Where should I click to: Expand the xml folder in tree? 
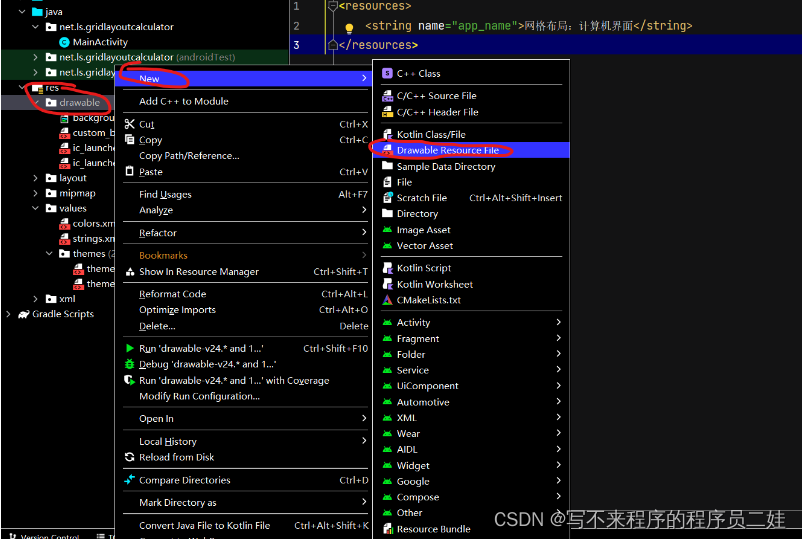coord(35,299)
